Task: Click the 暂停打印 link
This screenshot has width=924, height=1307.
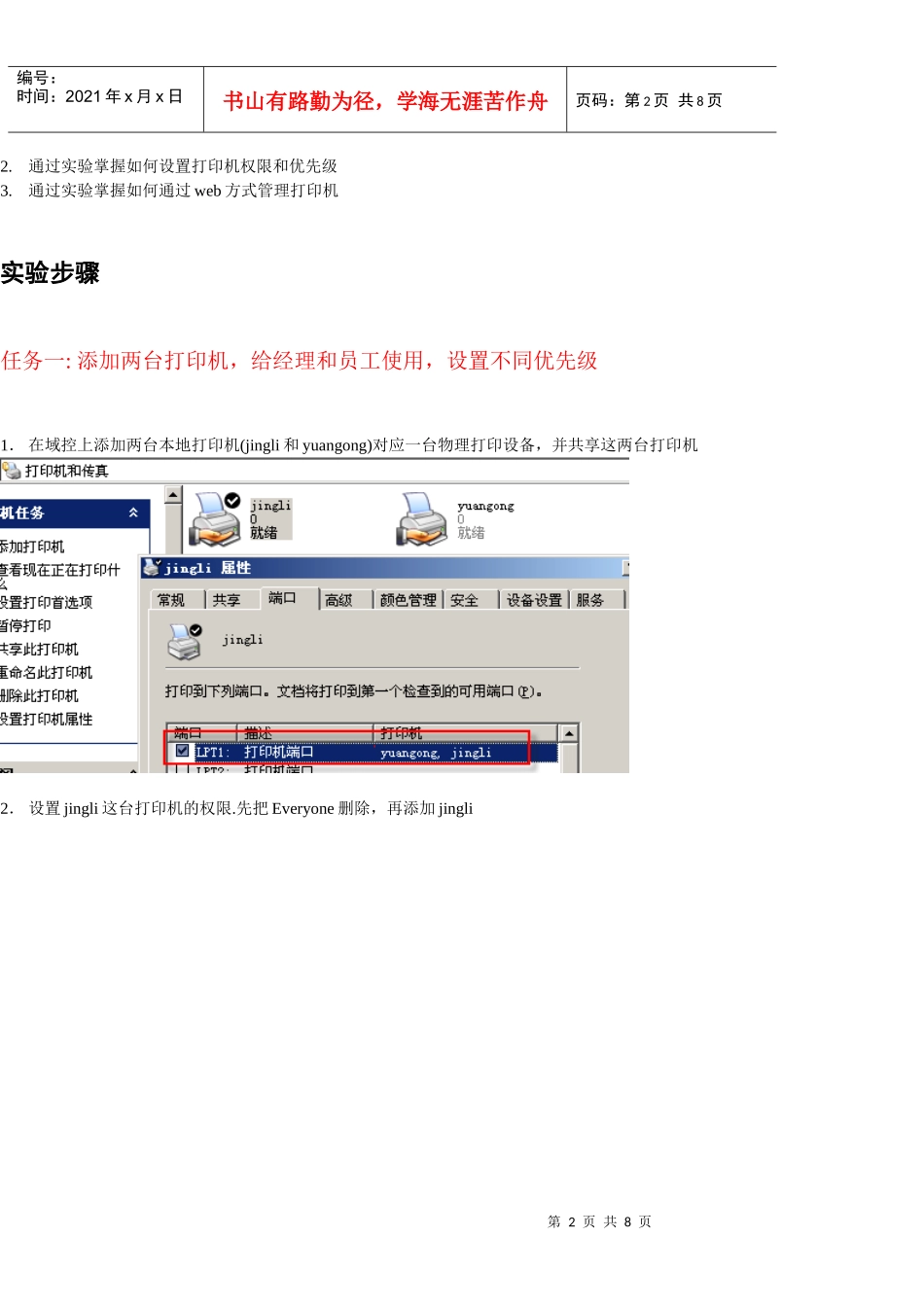Action: 25,625
